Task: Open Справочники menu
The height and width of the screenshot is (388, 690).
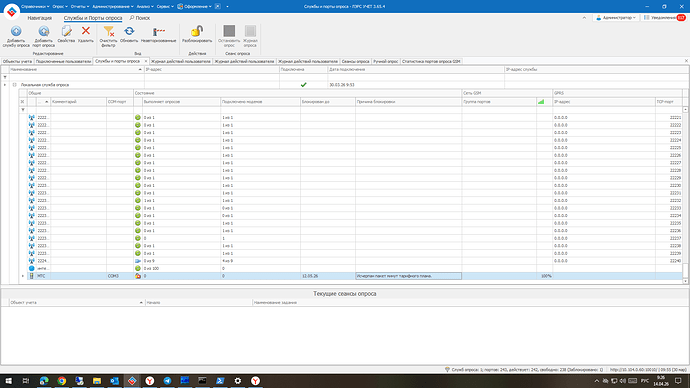Action: (x=35, y=7)
